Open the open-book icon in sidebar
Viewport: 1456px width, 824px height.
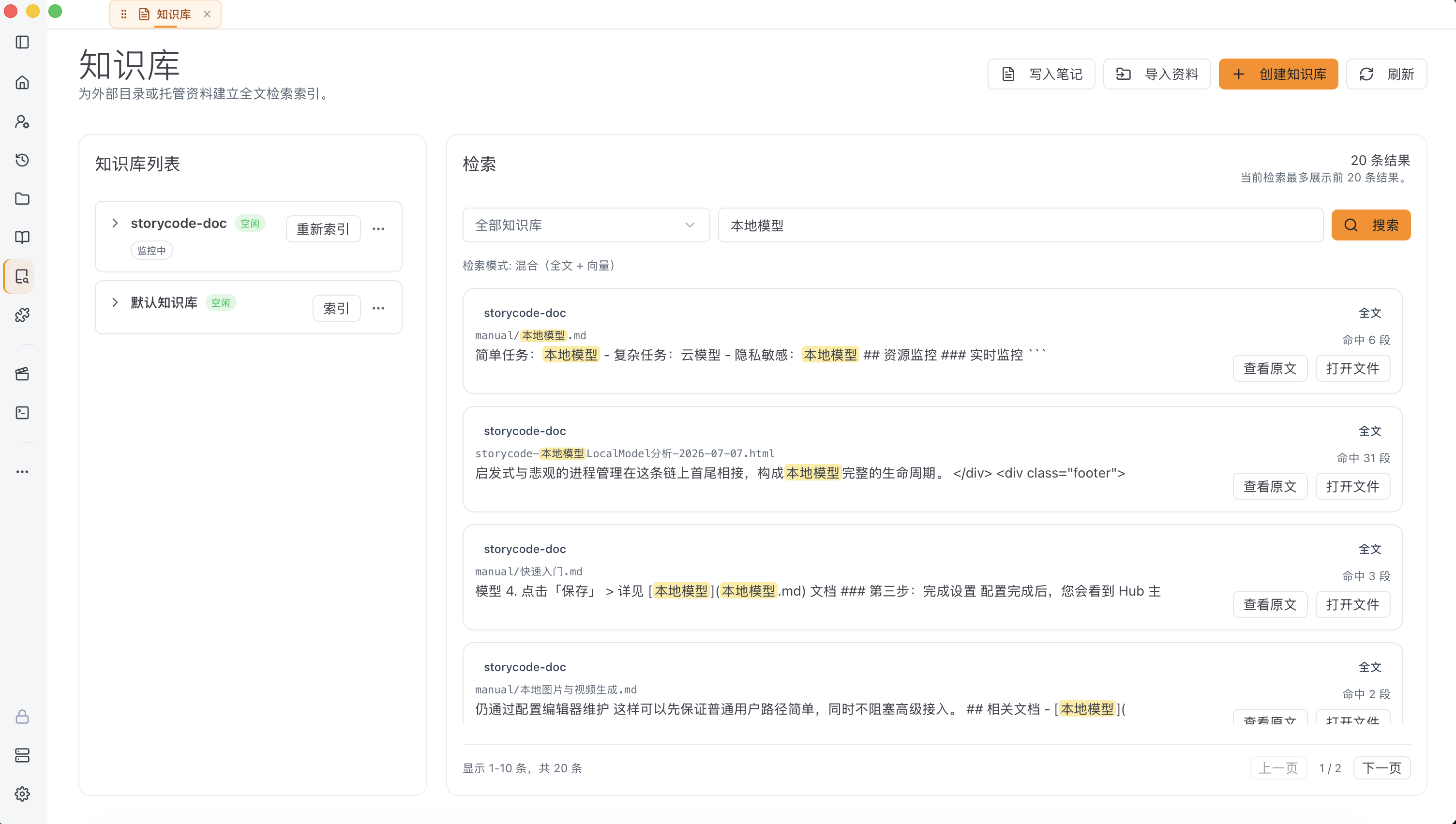click(x=22, y=237)
